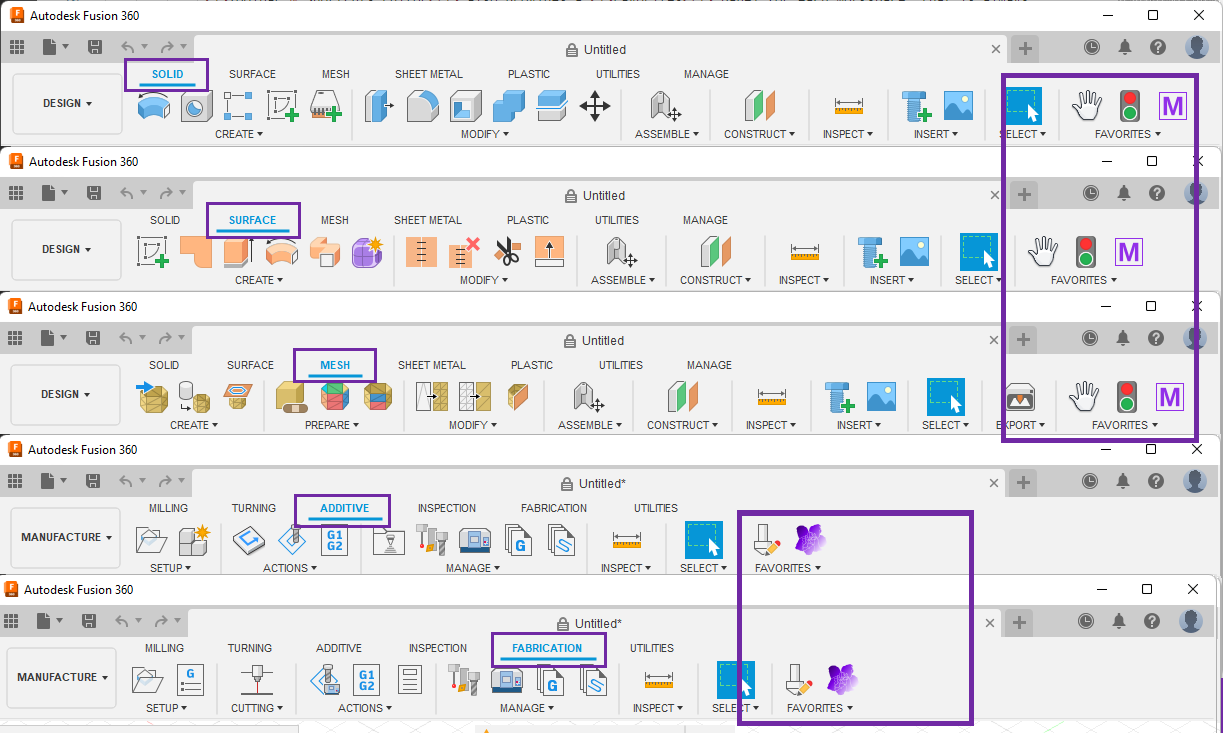This screenshot has height=733, width=1223.
Task: Open FAVORITES dropdown in the SURFACE window
Action: tap(1084, 280)
